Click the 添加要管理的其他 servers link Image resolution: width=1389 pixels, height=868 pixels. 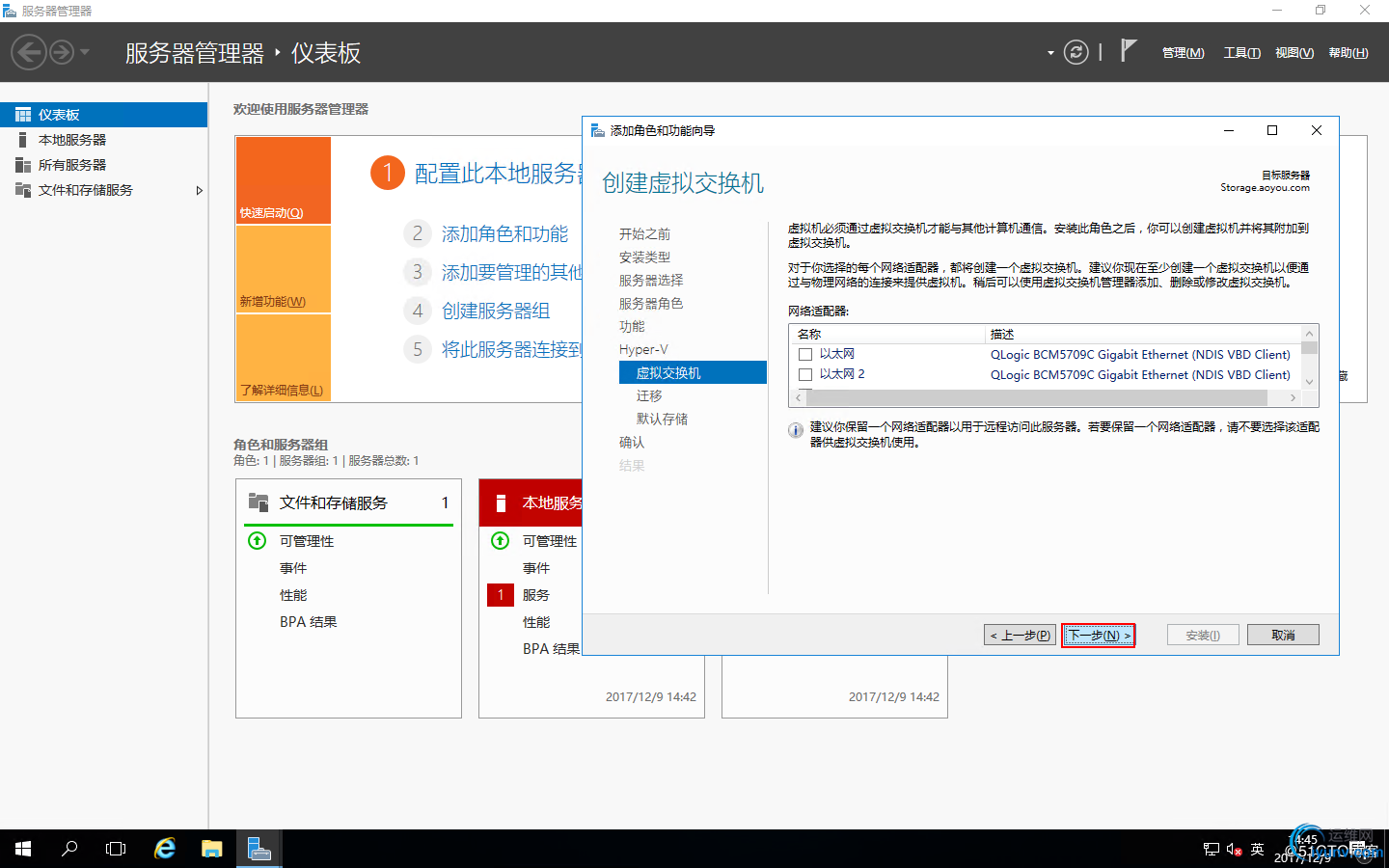pyautogui.click(x=512, y=273)
